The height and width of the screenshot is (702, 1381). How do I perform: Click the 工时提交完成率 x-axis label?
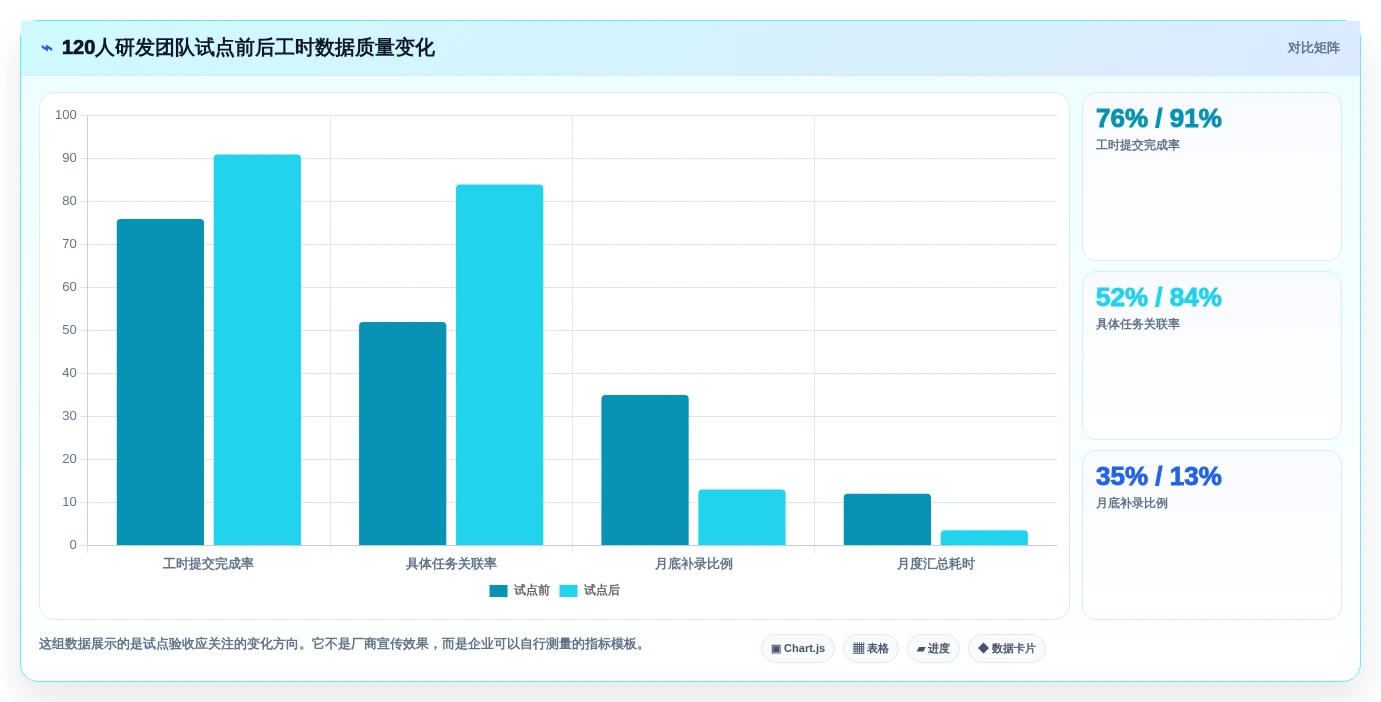click(208, 564)
